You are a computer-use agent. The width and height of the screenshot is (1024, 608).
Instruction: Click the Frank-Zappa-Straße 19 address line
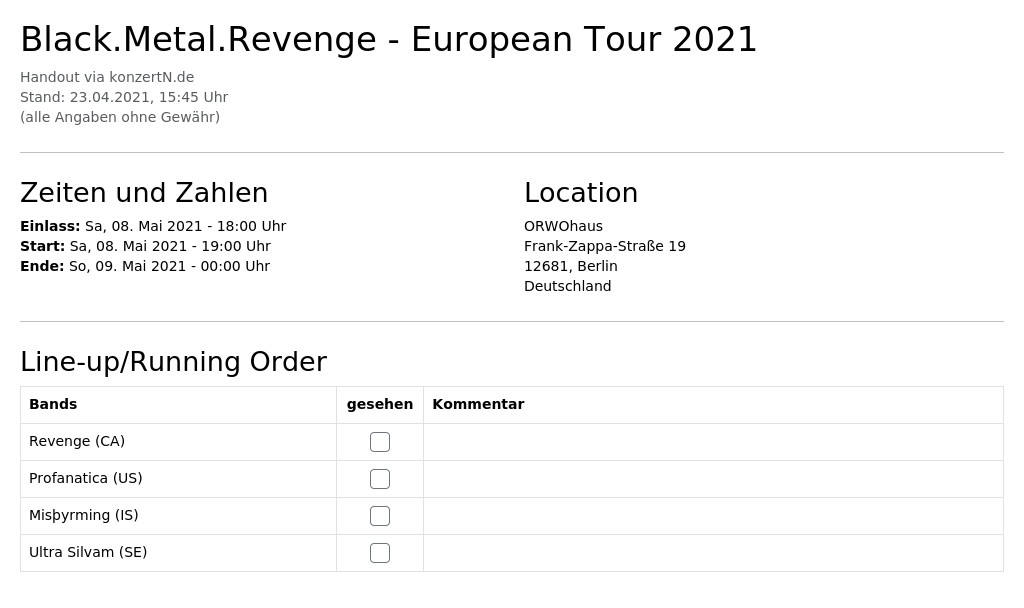605,246
